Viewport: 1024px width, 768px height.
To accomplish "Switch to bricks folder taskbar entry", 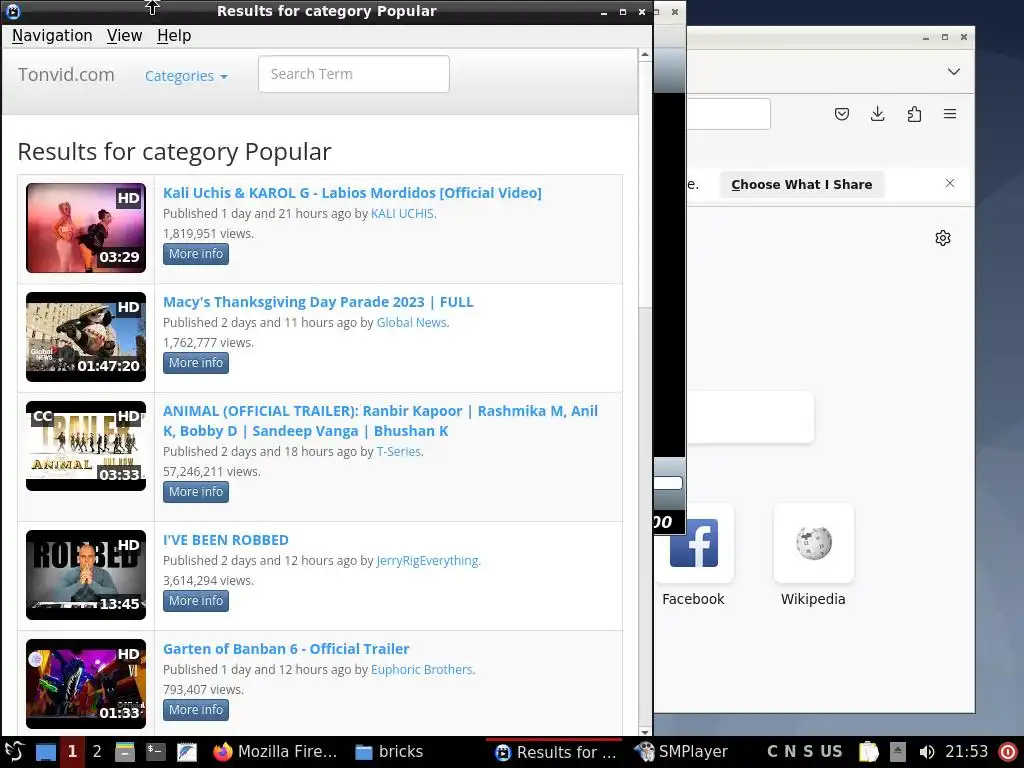I will pyautogui.click(x=389, y=752).
